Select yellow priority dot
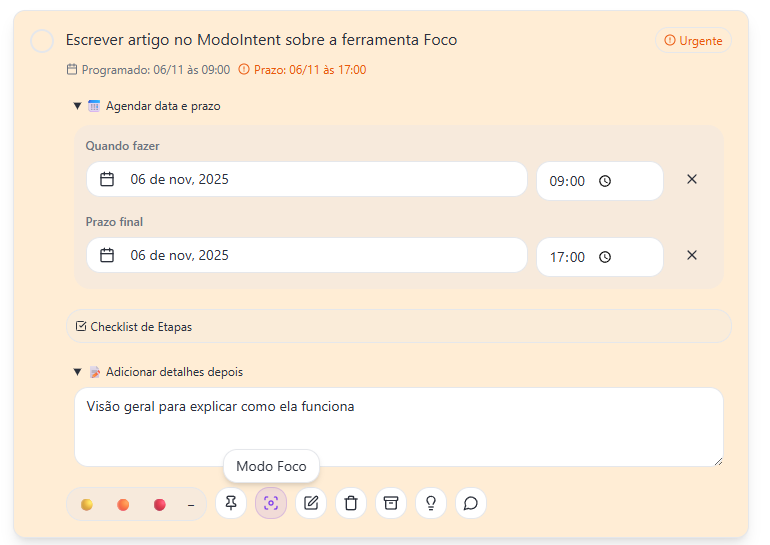770x545 pixels. click(x=87, y=505)
